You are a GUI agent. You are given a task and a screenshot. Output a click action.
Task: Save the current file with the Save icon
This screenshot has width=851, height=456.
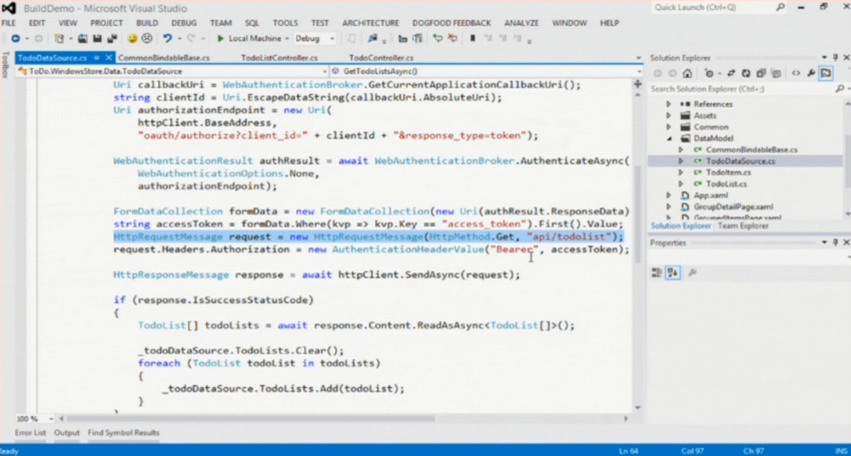tap(98, 39)
